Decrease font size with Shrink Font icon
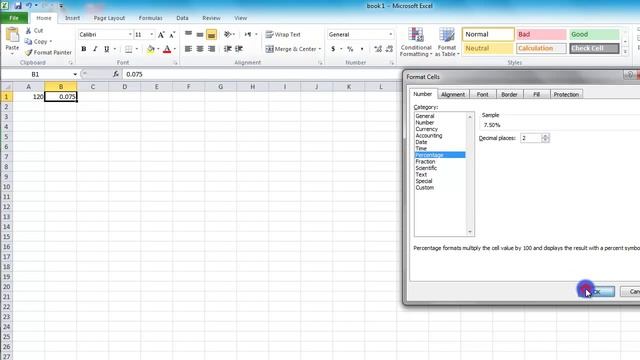 click(172, 35)
